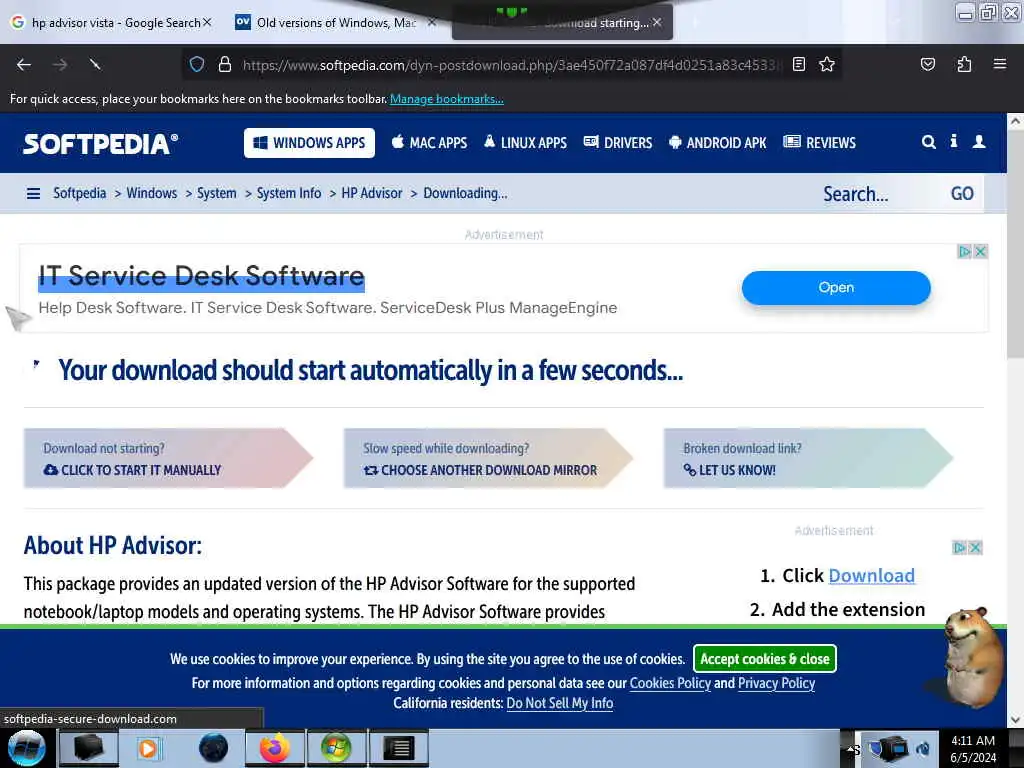
Task: Click System breadcrumb link
Action: click(217, 193)
